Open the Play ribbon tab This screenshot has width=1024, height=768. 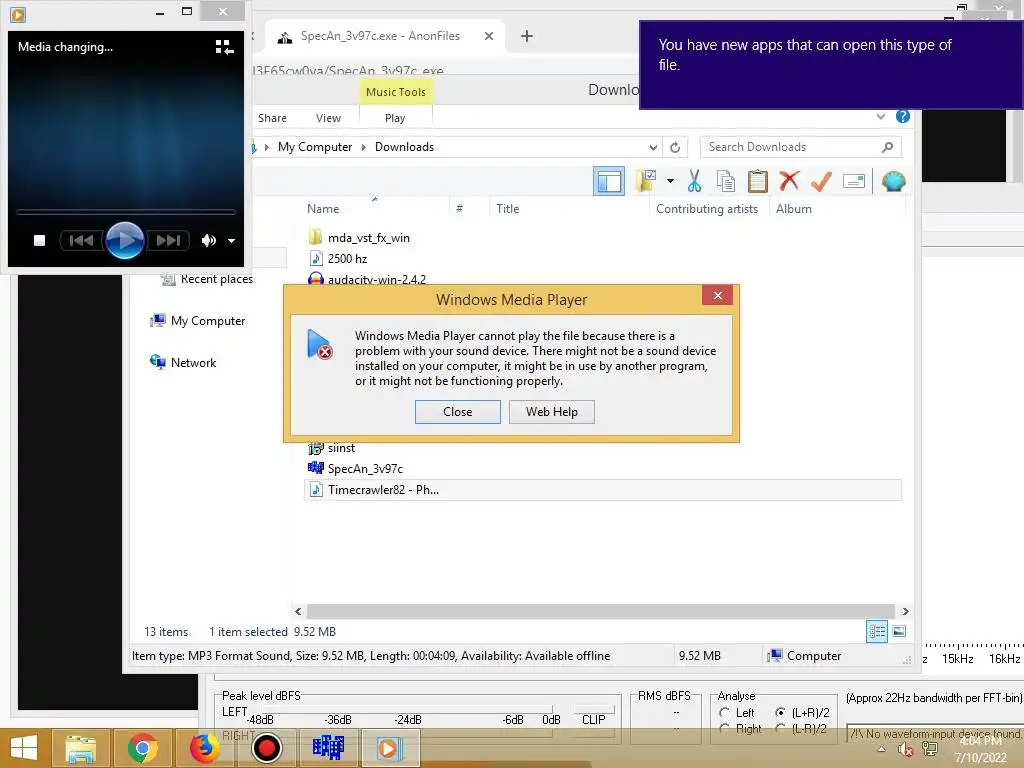tap(395, 118)
